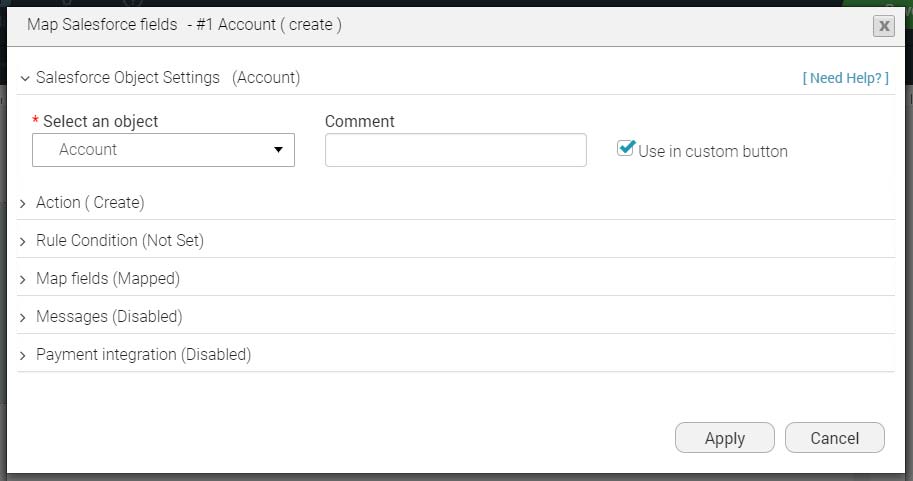Click chevron arrow beside Payment integration
This screenshot has width=913, height=481.
23,355
